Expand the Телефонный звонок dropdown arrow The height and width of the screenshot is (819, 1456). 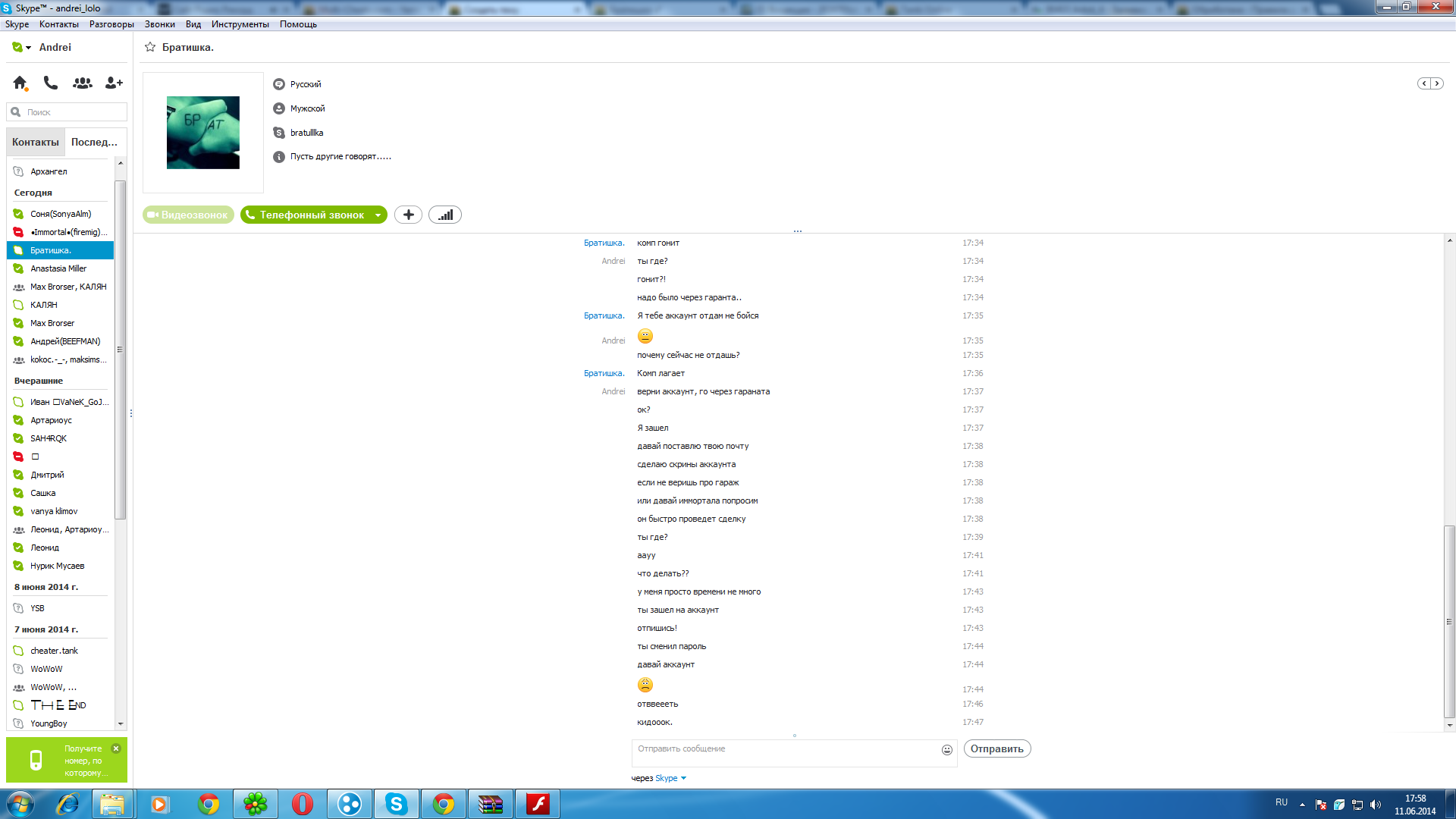click(x=378, y=215)
